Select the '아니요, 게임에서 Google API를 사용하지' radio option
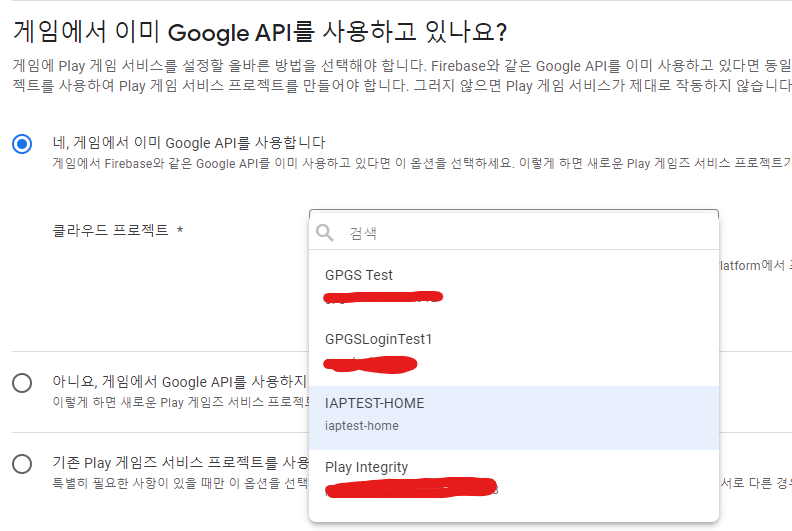 (x=22, y=383)
